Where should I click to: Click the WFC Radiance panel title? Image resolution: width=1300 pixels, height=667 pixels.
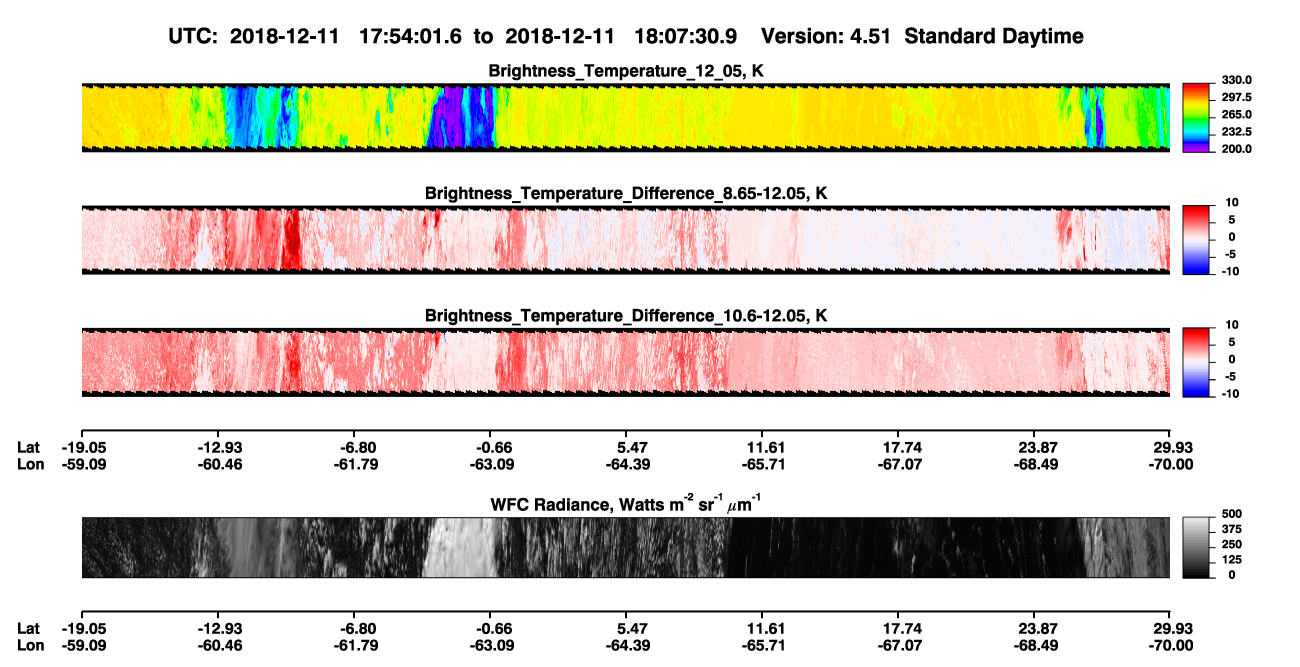tap(626, 503)
